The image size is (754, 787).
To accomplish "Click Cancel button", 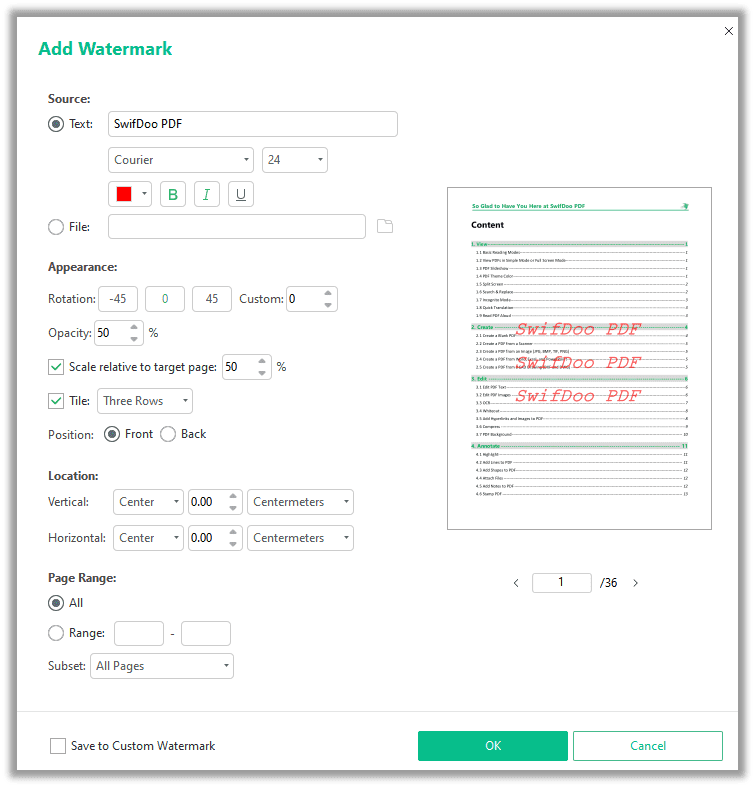I will pos(648,746).
